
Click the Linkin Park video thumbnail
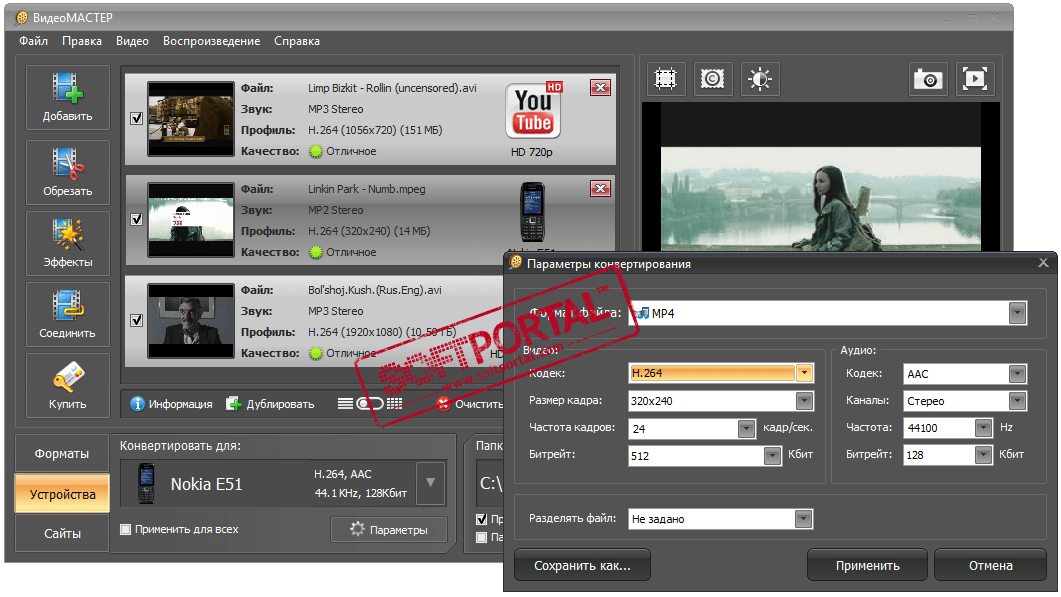(191, 220)
